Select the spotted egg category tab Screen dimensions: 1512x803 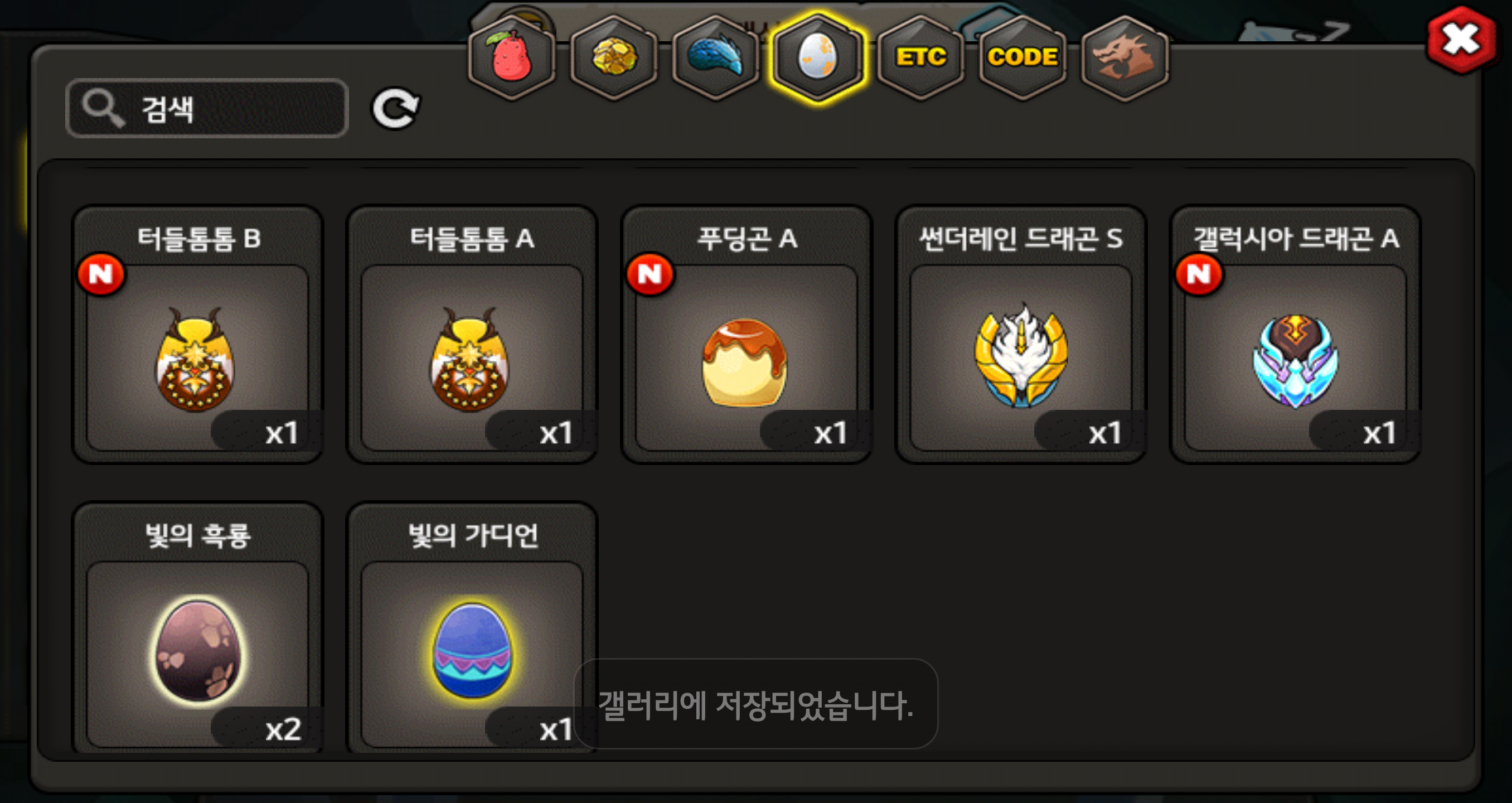click(x=818, y=57)
